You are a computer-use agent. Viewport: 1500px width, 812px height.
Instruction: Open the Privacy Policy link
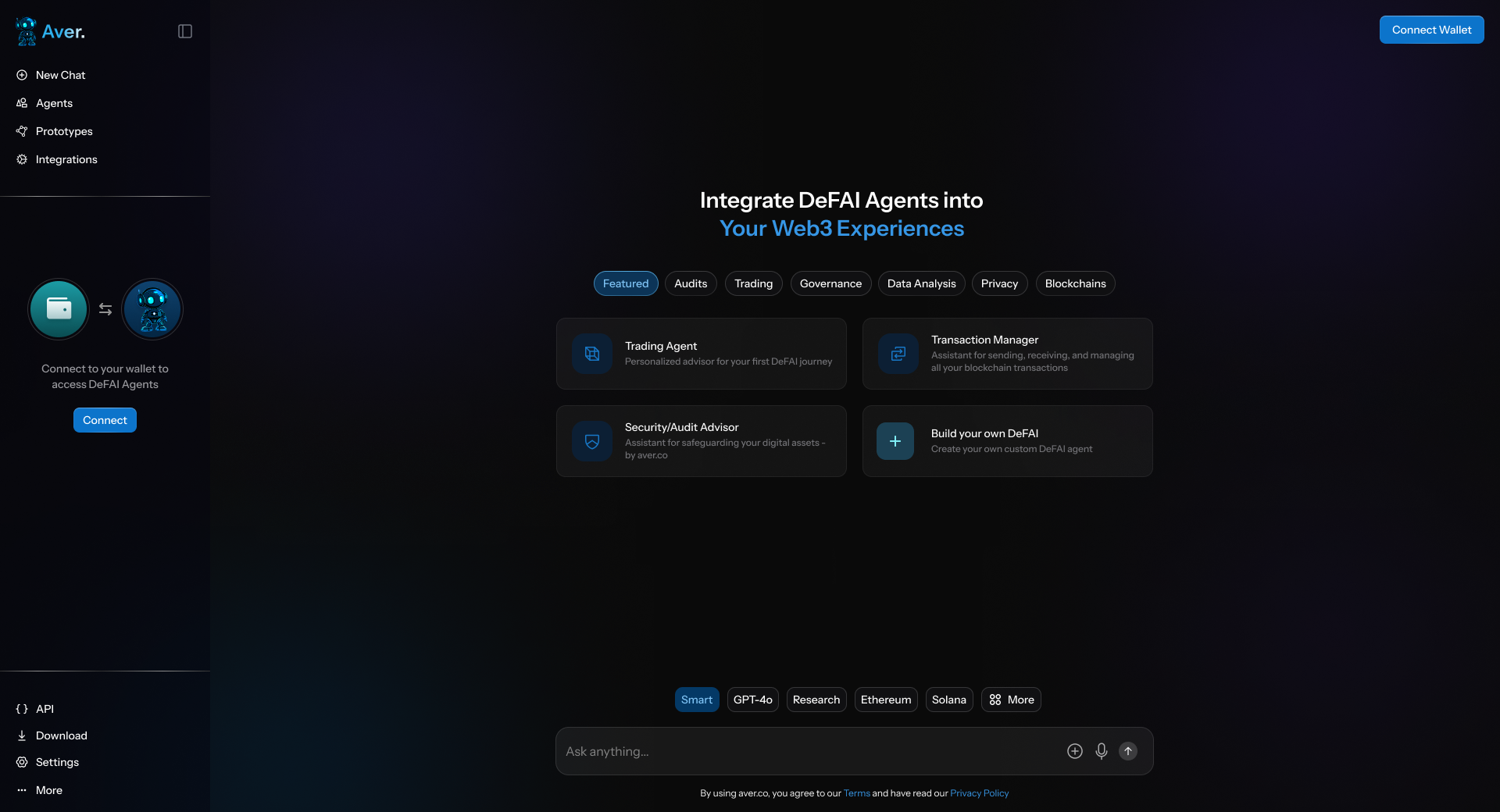click(979, 793)
